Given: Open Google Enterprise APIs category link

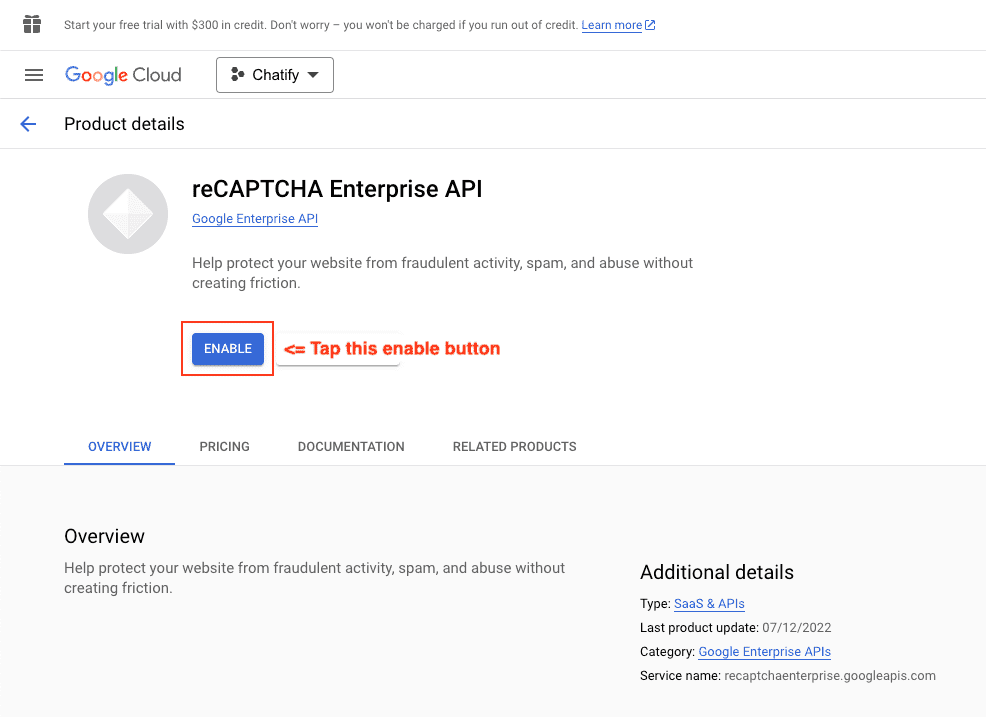Looking at the screenshot, I should click(x=764, y=652).
